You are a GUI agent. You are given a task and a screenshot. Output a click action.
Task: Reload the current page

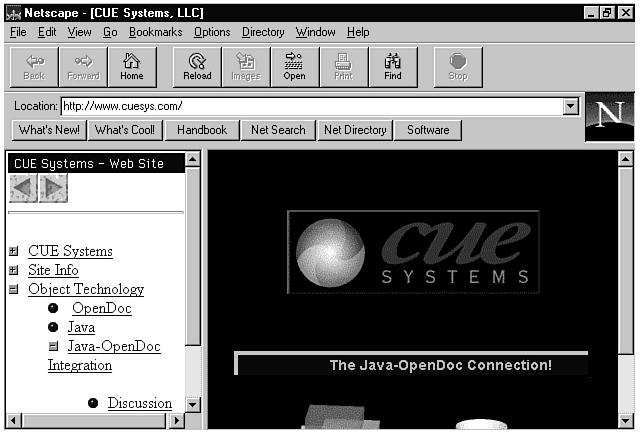point(197,66)
